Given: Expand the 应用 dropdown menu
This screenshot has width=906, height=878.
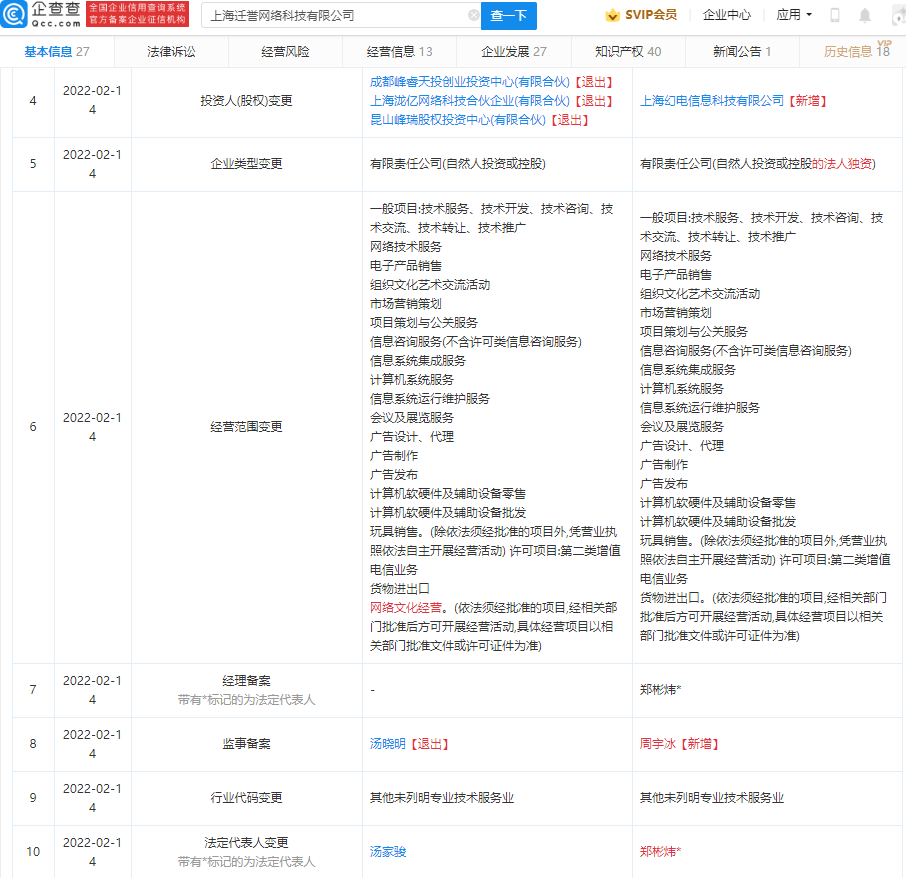Looking at the screenshot, I should click(794, 16).
